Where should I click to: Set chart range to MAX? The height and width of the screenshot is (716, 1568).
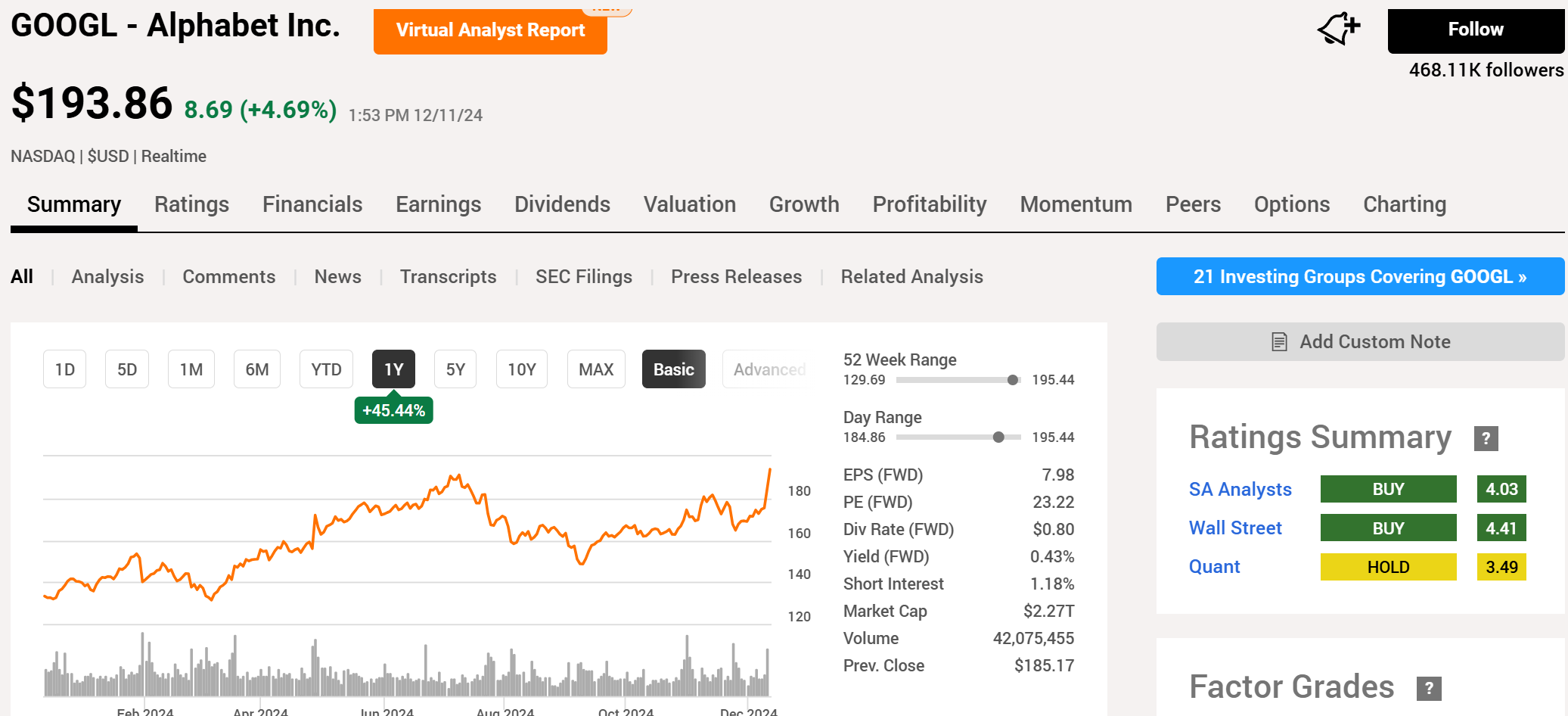click(x=596, y=369)
